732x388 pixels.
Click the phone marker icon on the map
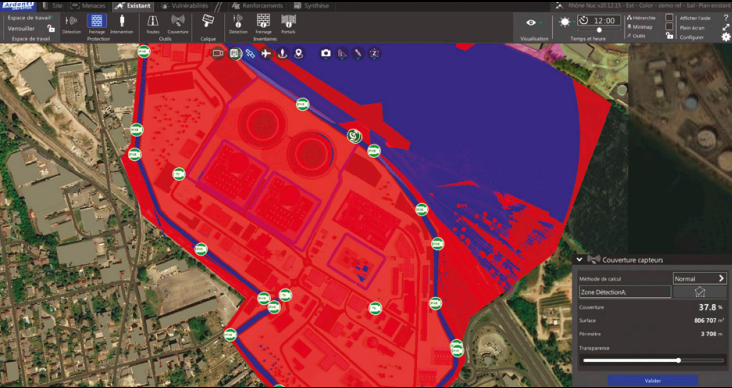coord(355,136)
